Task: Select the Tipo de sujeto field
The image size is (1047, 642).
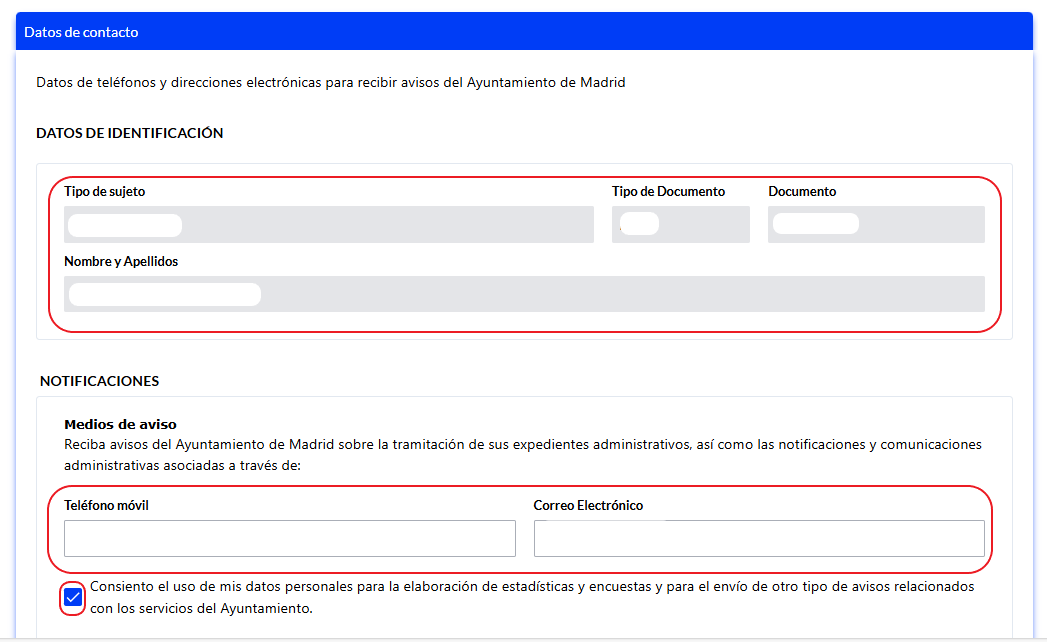Action: 328,225
